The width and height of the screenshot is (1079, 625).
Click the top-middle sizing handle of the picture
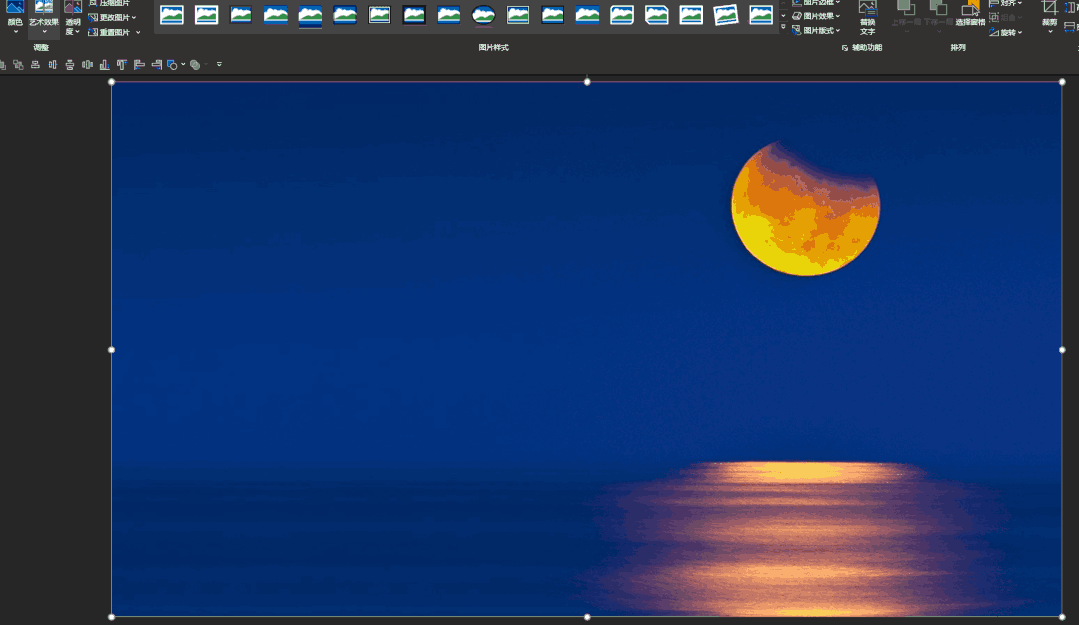587,82
